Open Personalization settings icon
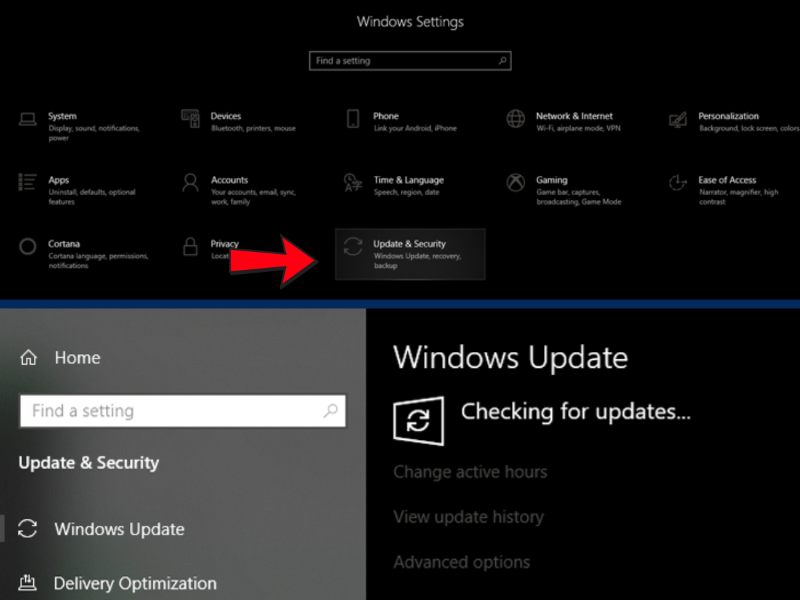 678,120
